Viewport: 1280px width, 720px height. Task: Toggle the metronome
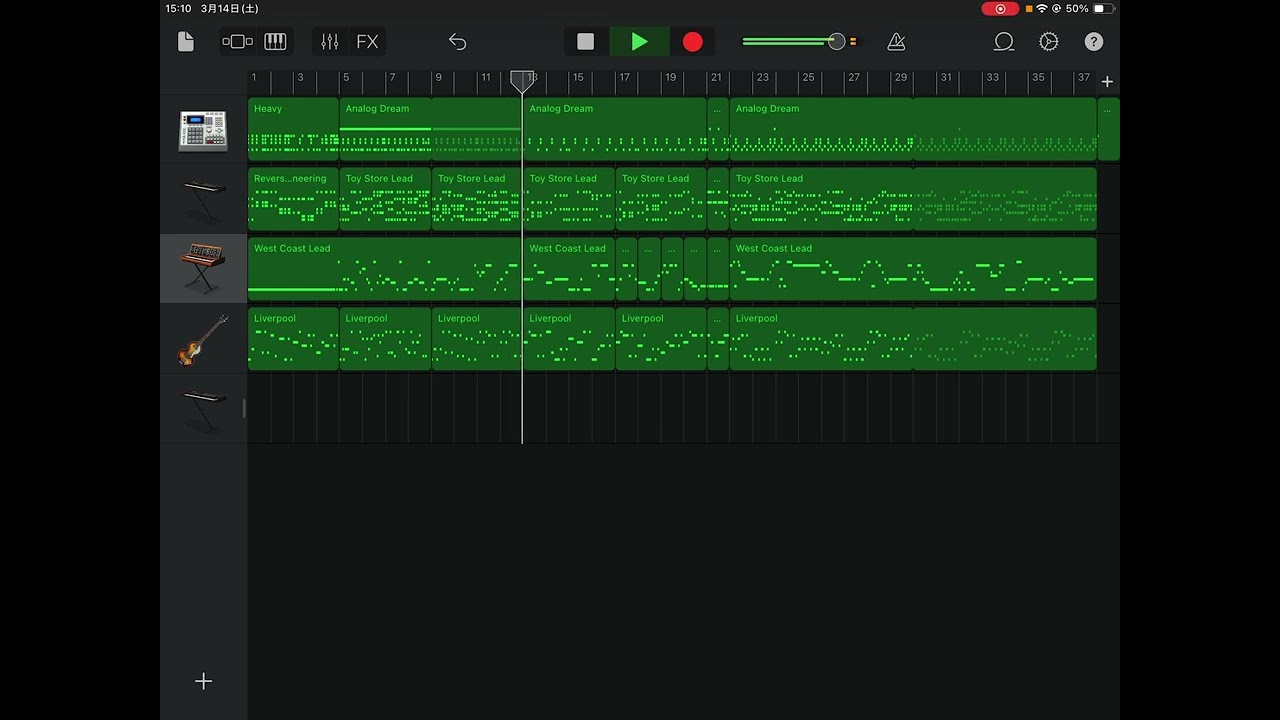pos(896,41)
